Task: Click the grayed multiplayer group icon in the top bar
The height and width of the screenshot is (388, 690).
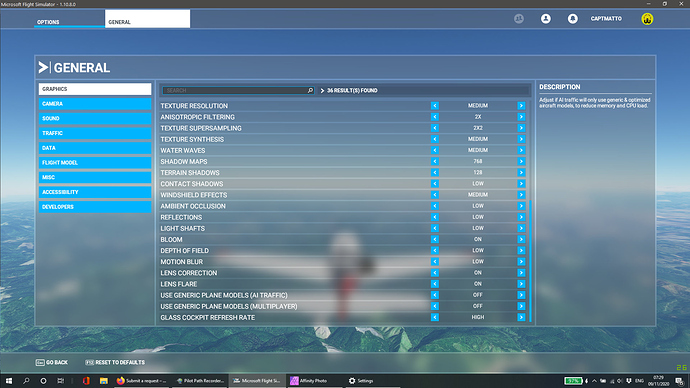Action: click(519, 18)
